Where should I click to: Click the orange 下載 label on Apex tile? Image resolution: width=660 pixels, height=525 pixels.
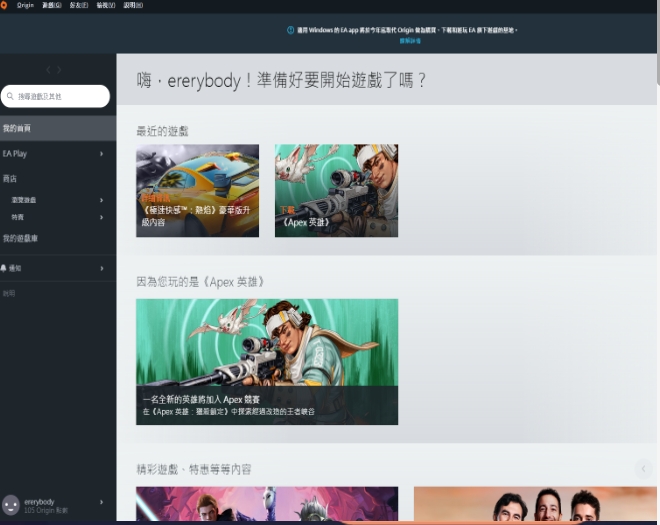click(287, 210)
